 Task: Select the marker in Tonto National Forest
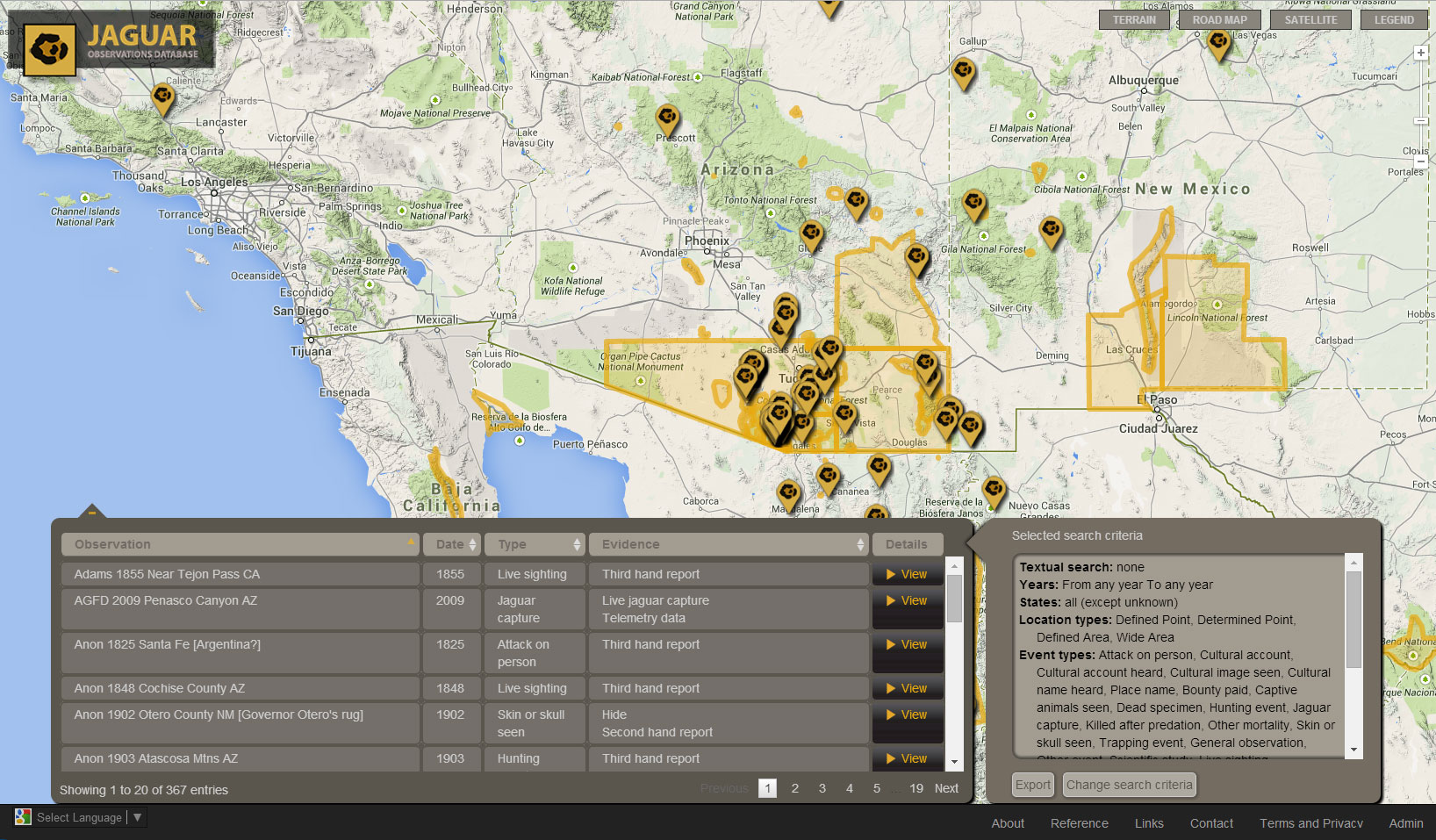coord(857,205)
